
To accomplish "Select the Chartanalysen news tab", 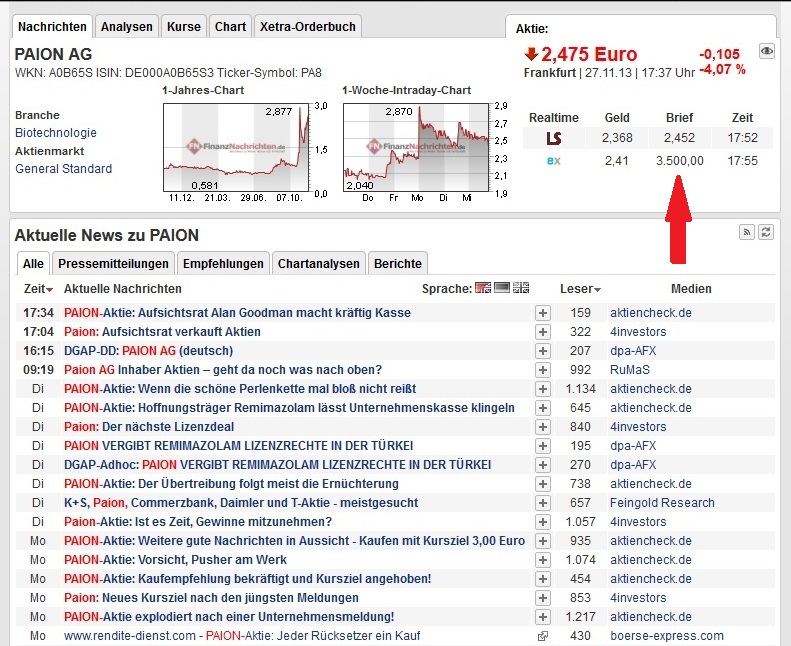I will (x=318, y=264).
